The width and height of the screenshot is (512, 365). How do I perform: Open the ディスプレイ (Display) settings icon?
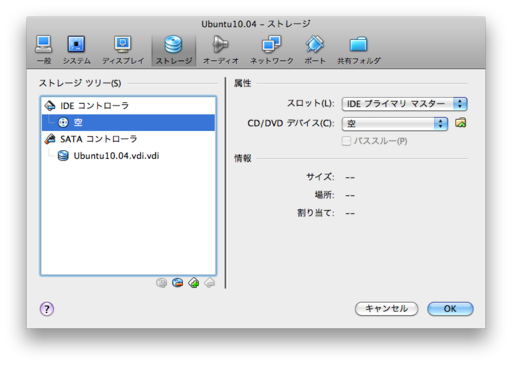123,49
